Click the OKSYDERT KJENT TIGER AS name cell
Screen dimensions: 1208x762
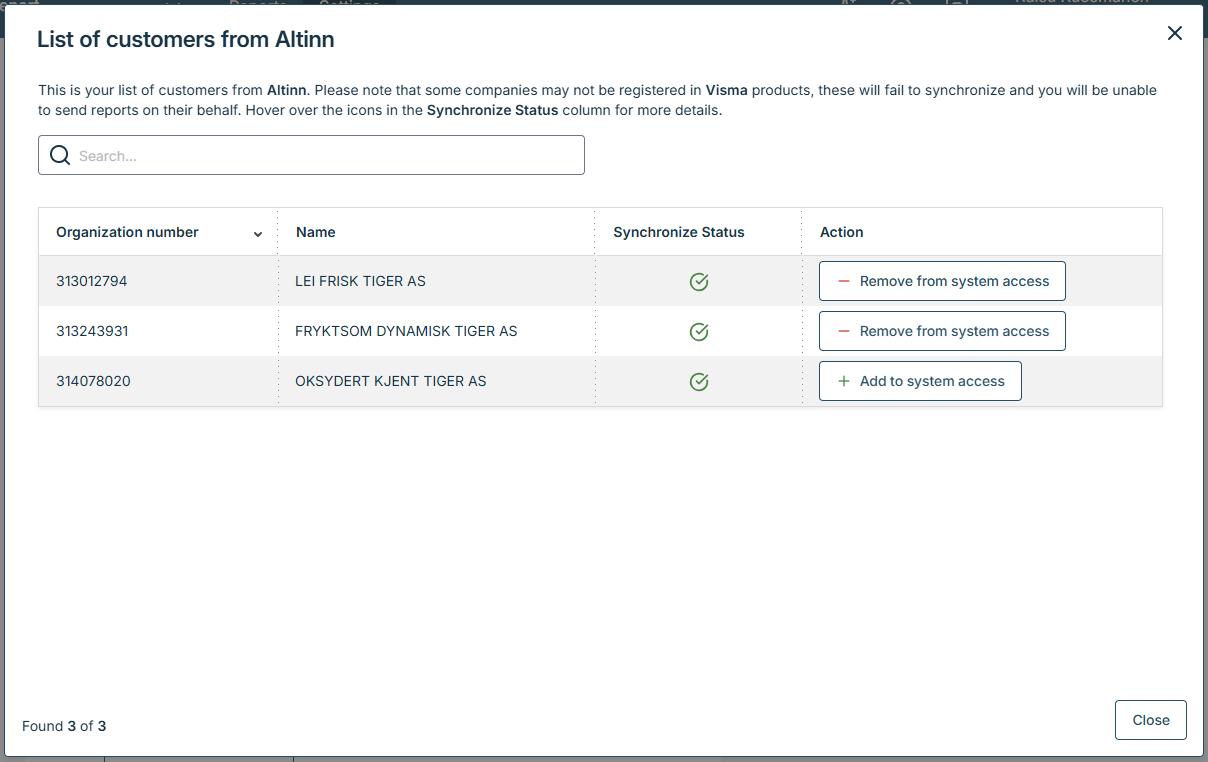390,382
